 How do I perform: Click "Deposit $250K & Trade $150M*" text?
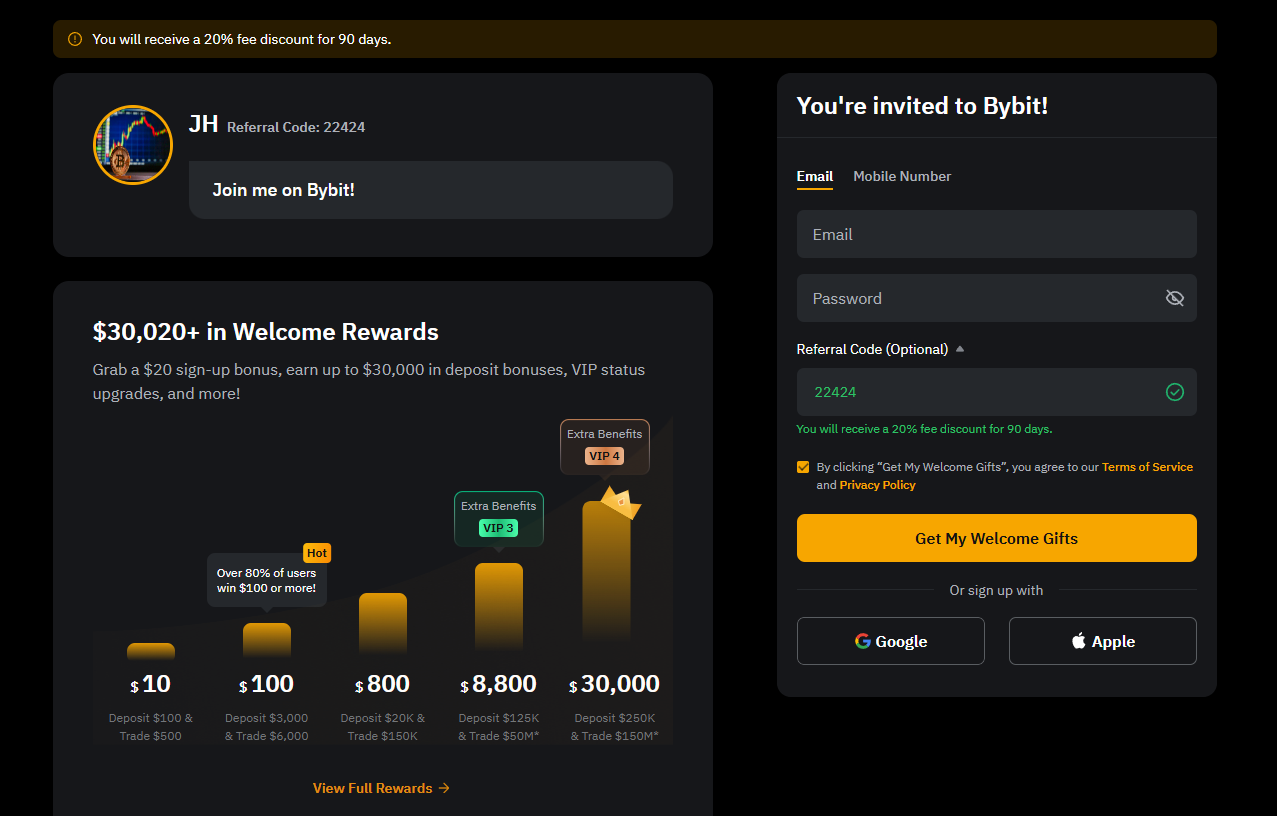pyautogui.click(x=615, y=727)
